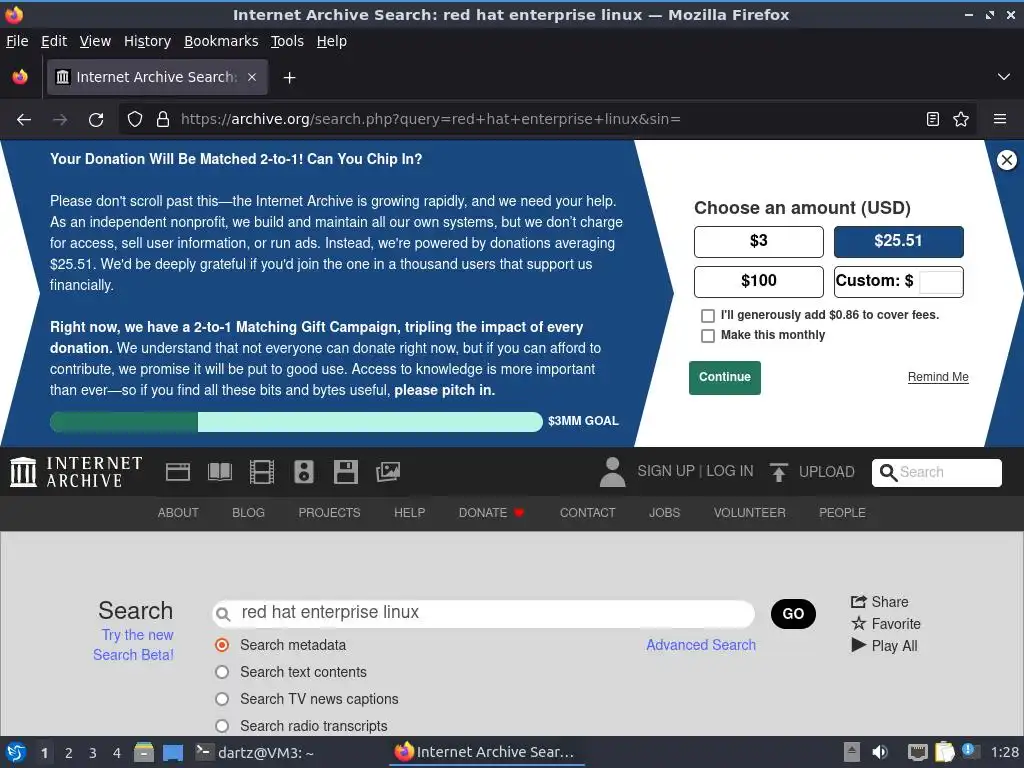The width and height of the screenshot is (1024, 768).
Task: Click the user avatar icon
Action: [612, 472]
